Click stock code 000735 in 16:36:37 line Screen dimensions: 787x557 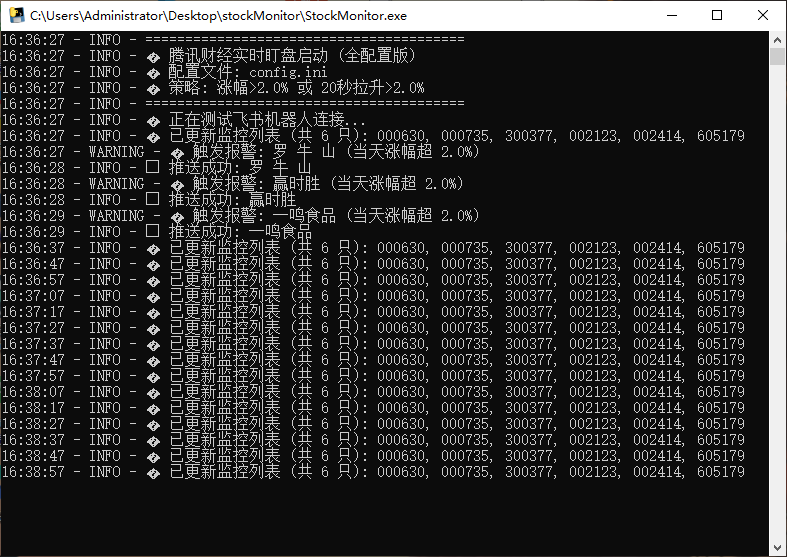click(x=465, y=248)
